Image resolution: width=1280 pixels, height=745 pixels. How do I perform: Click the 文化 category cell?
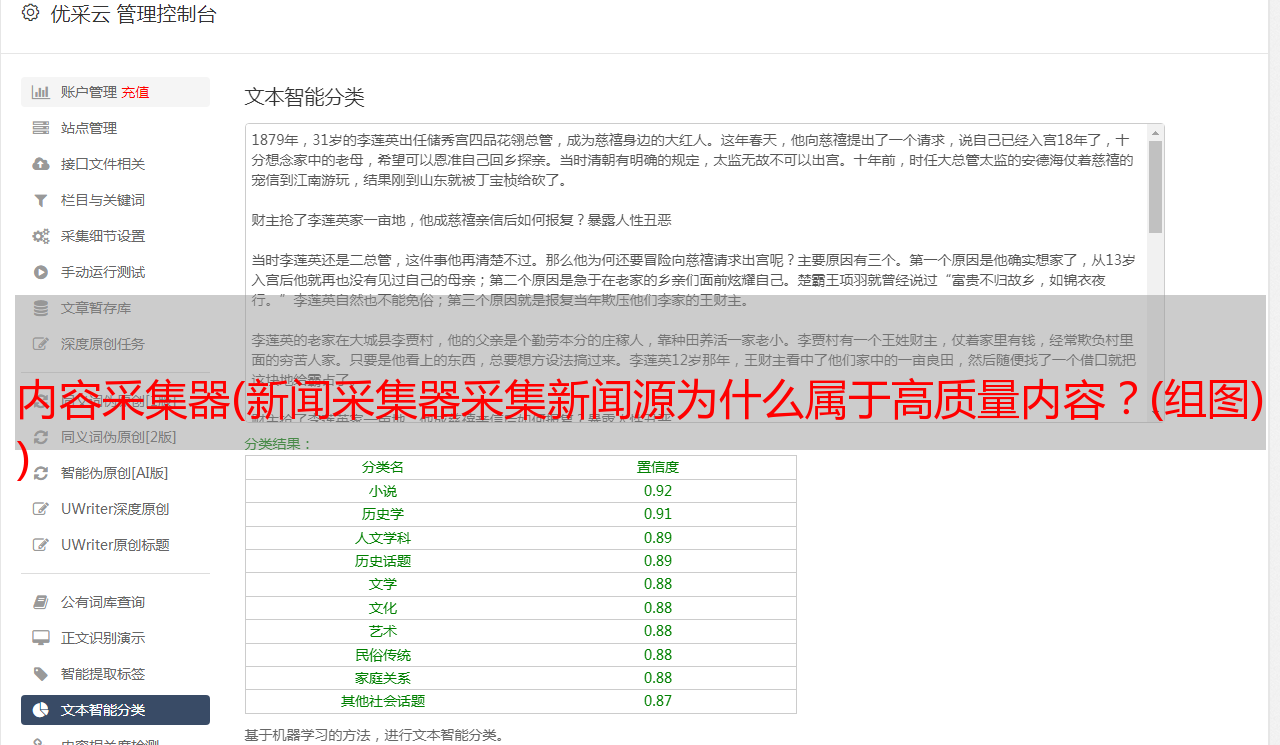383,608
